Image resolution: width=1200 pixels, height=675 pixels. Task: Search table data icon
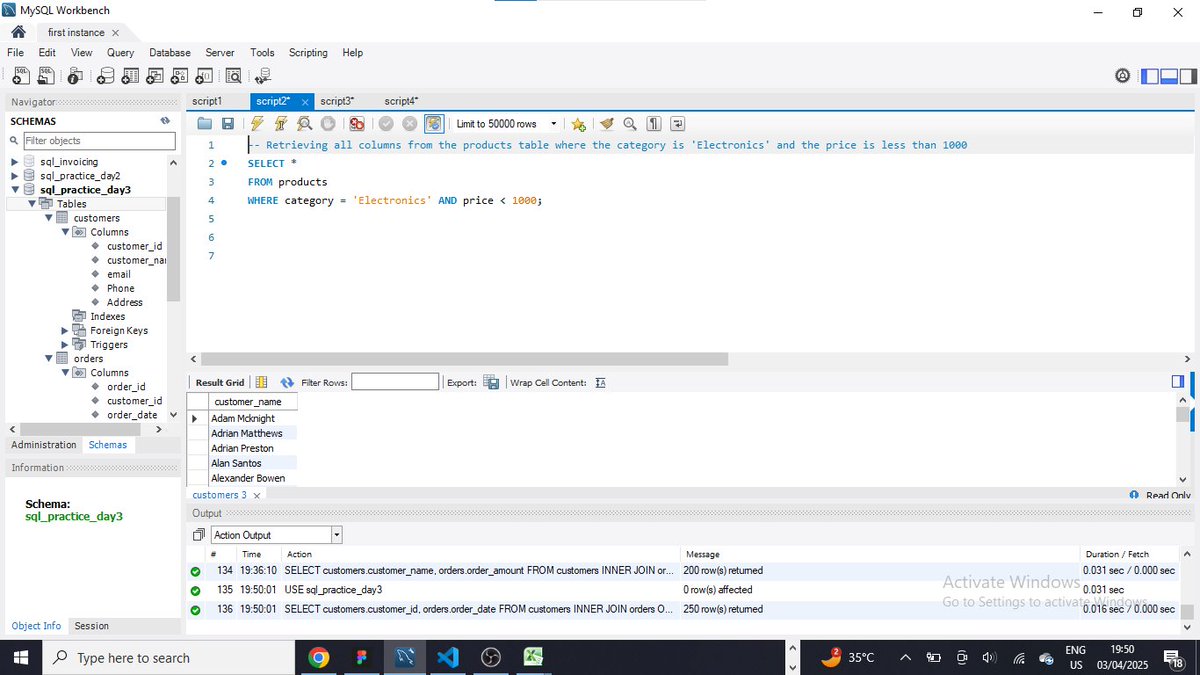[x=233, y=75]
